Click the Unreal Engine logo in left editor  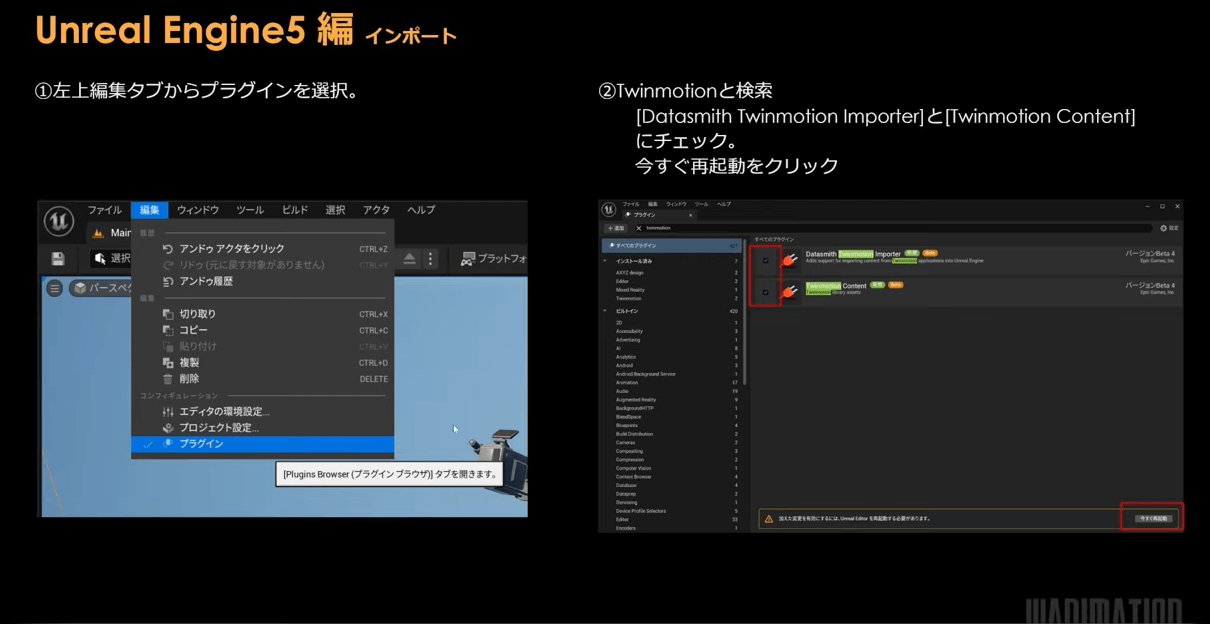pos(59,221)
